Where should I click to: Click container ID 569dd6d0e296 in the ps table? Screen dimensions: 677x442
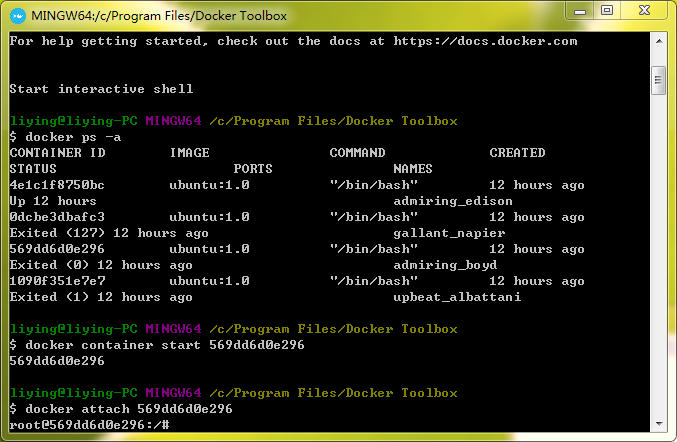click(x=57, y=249)
